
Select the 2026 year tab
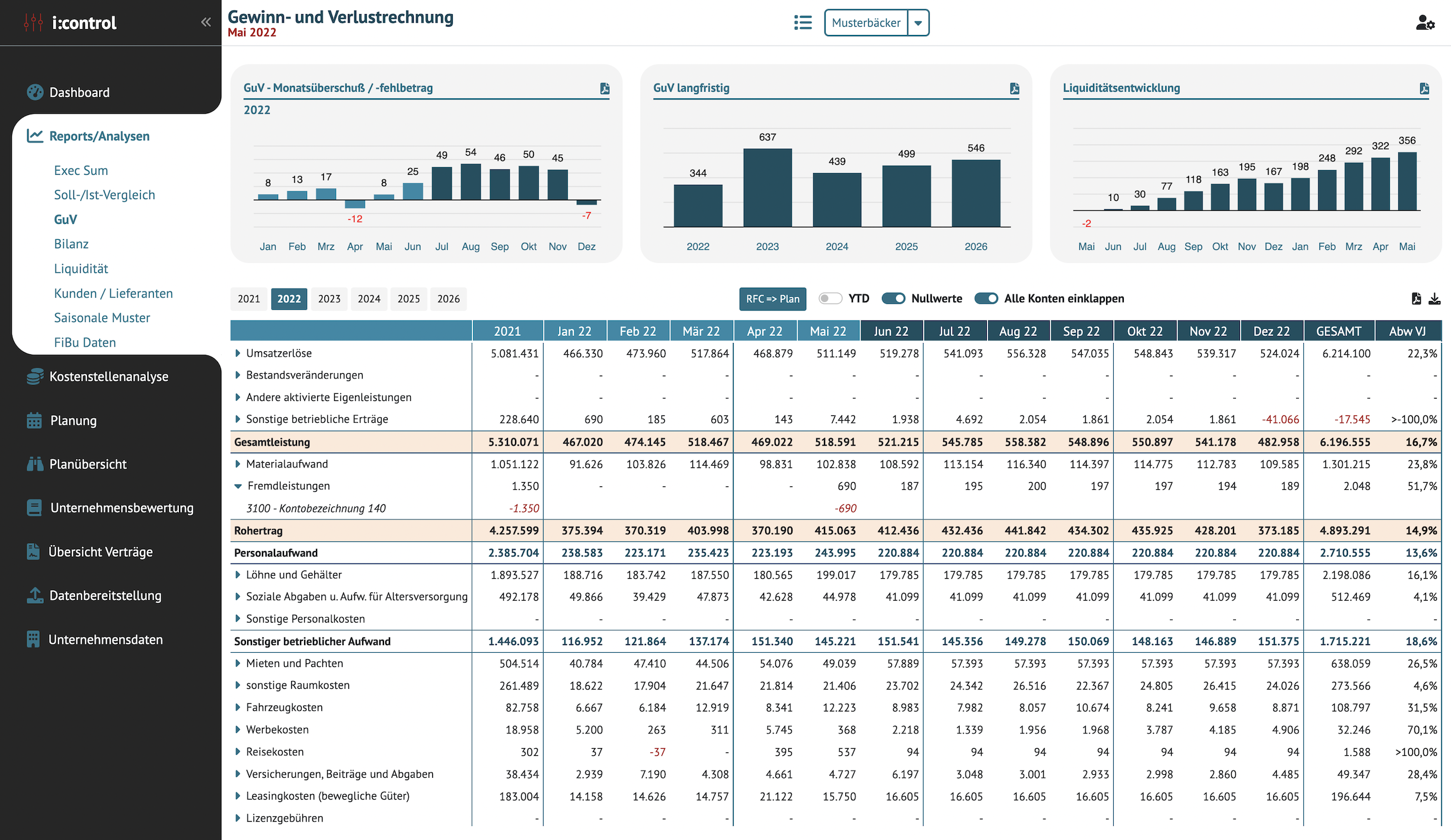(x=449, y=299)
